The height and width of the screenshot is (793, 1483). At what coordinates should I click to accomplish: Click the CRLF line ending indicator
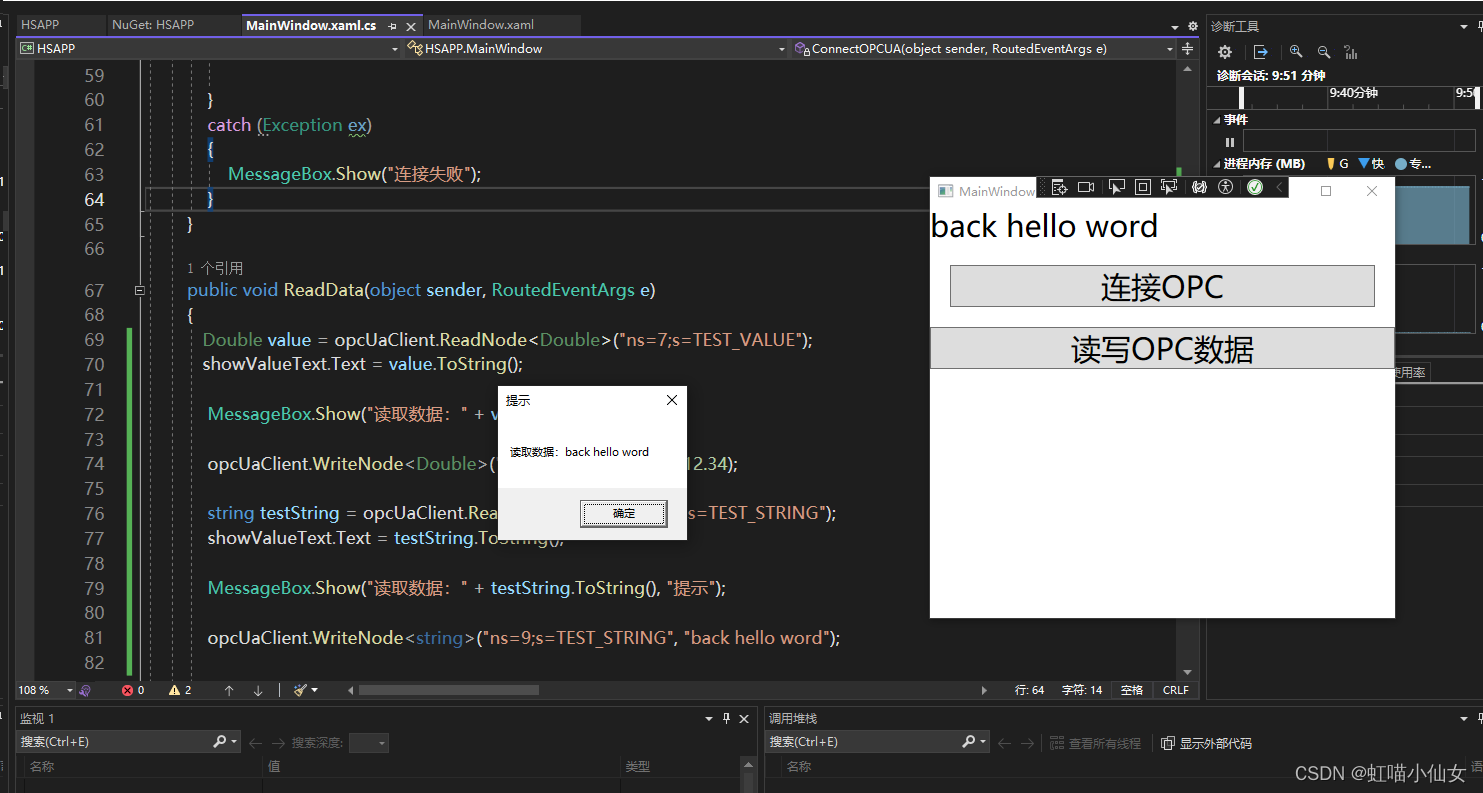tap(1176, 690)
